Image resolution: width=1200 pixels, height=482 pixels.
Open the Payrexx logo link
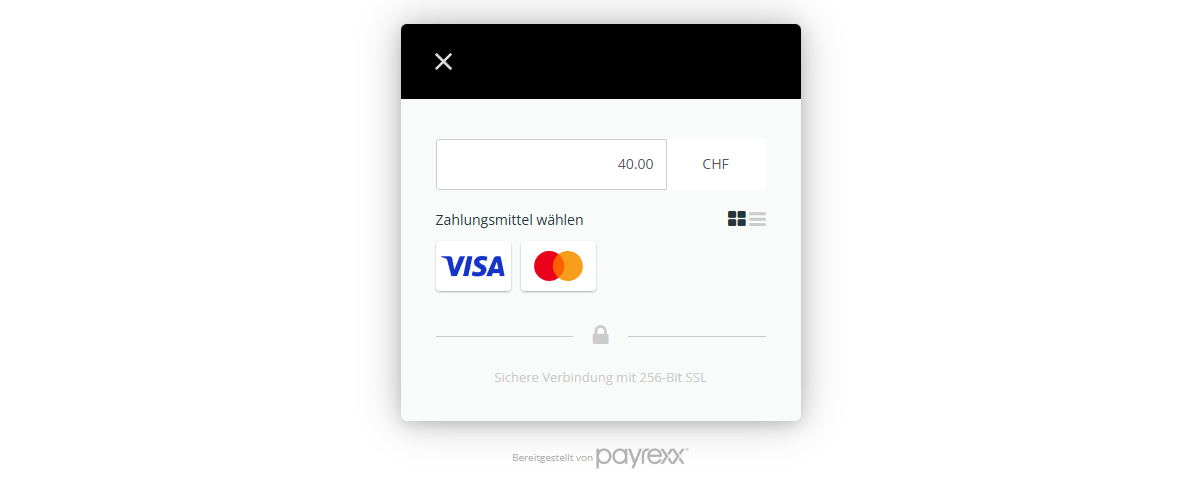[x=642, y=456]
